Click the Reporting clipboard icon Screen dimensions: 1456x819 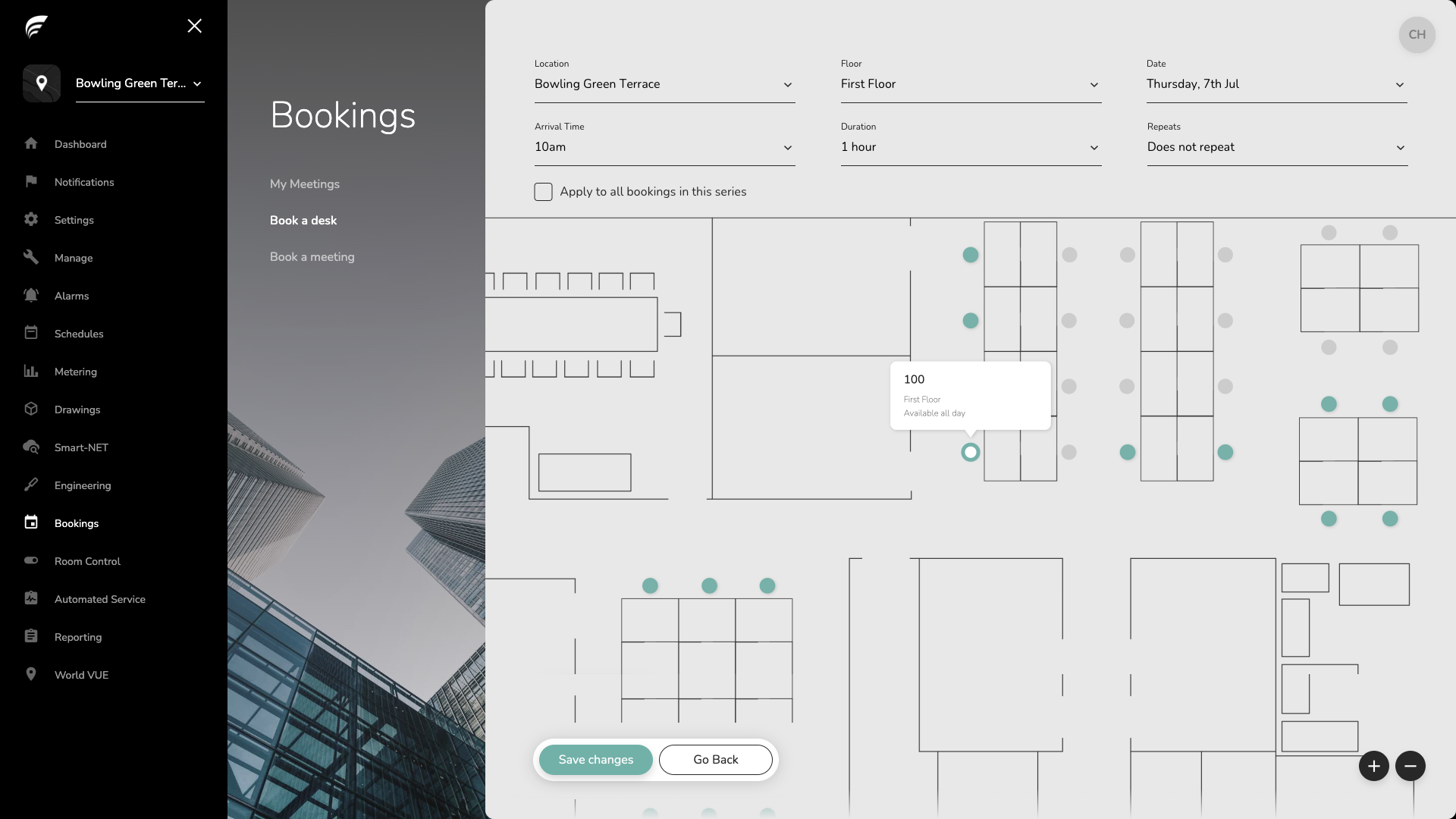(x=31, y=636)
